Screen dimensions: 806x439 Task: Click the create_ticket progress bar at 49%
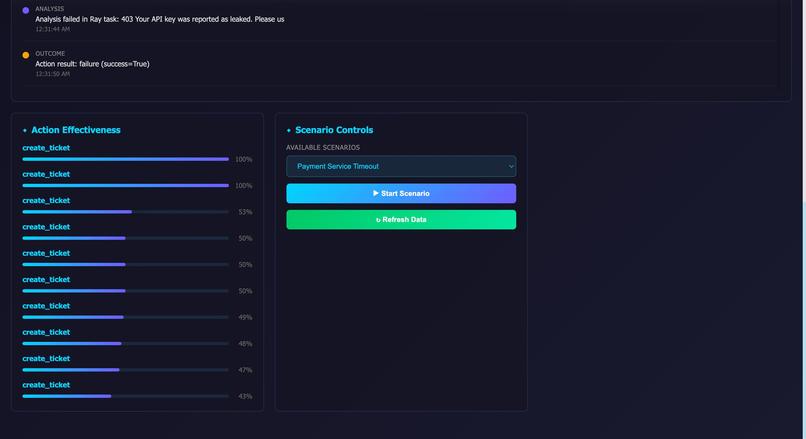click(x=125, y=317)
